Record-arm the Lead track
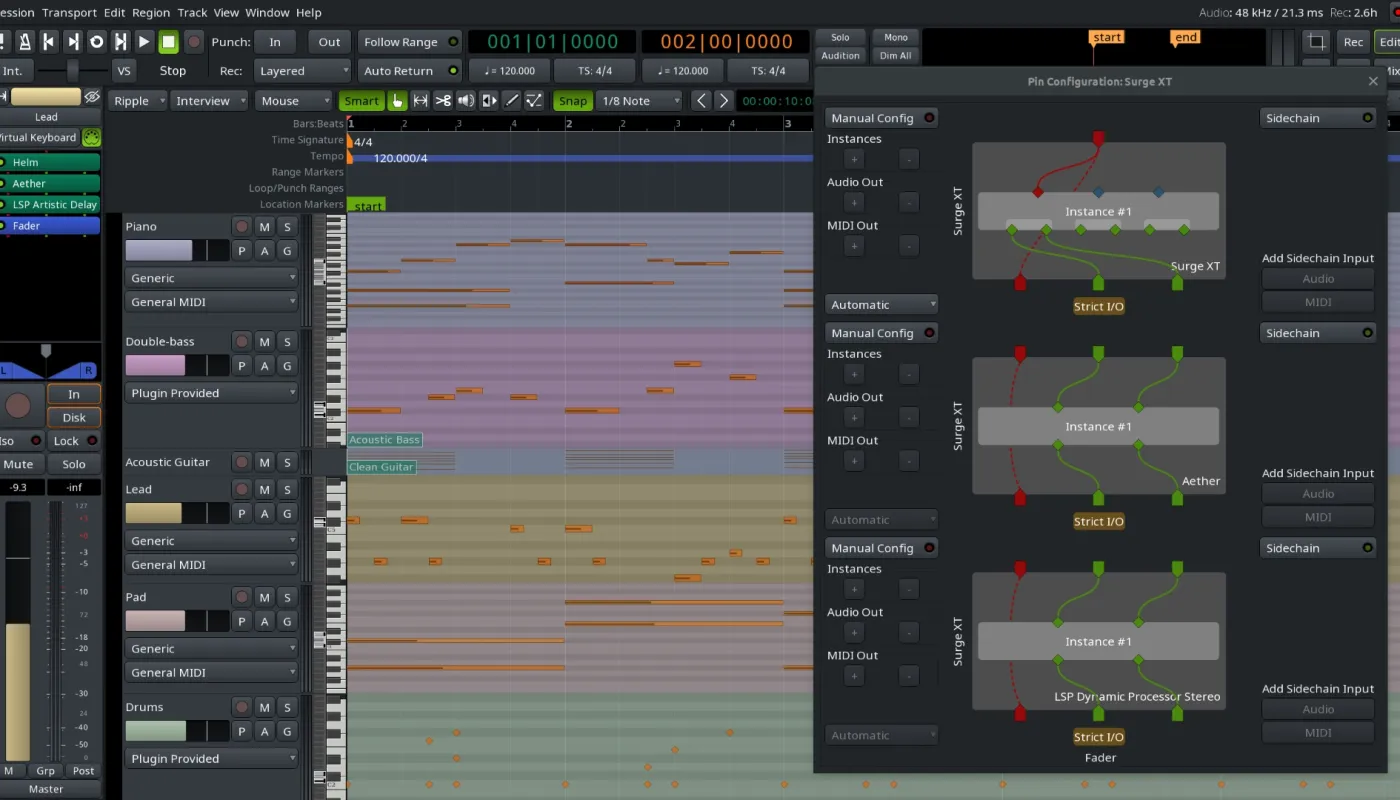Screen dimensions: 1400x800 coord(241,490)
